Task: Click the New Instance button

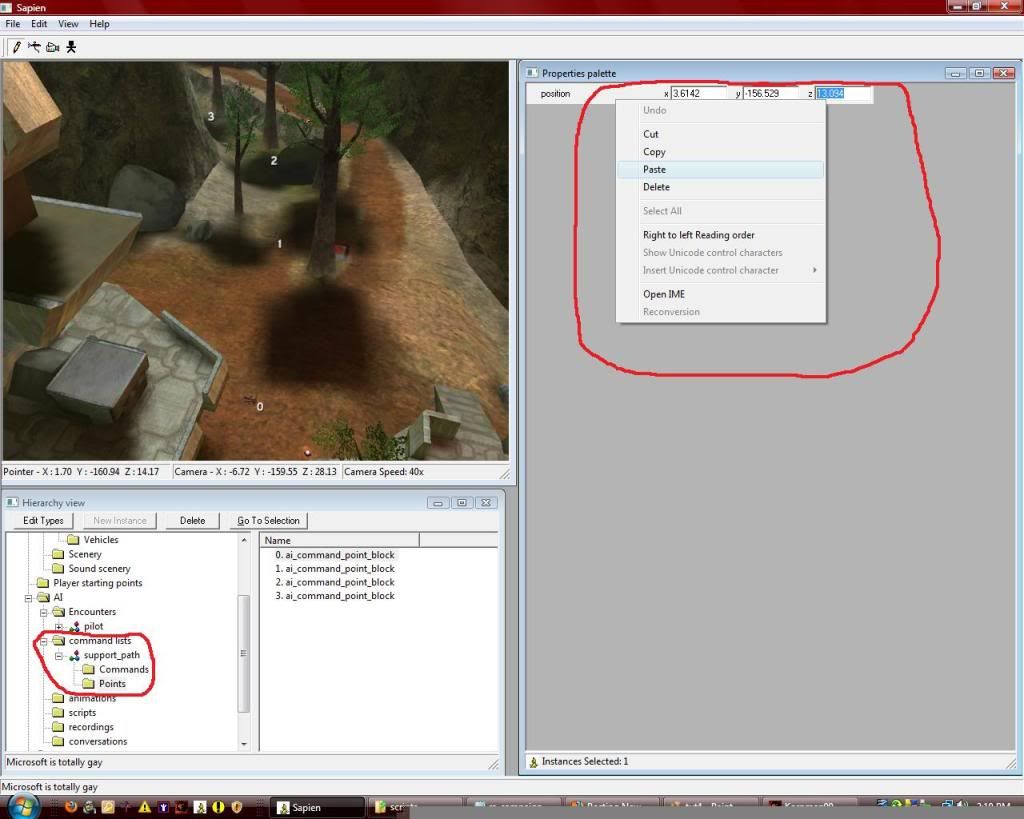Action: click(x=120, y=521)
